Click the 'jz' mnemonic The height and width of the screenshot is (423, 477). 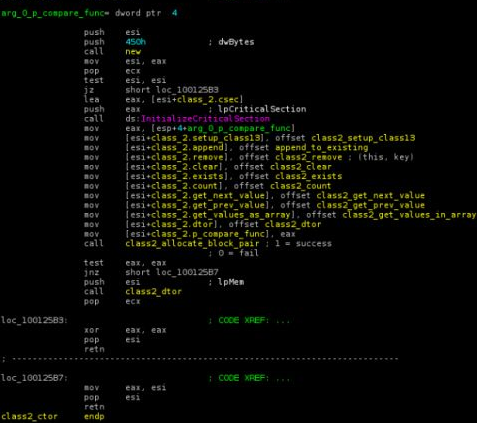click(89, 90)
